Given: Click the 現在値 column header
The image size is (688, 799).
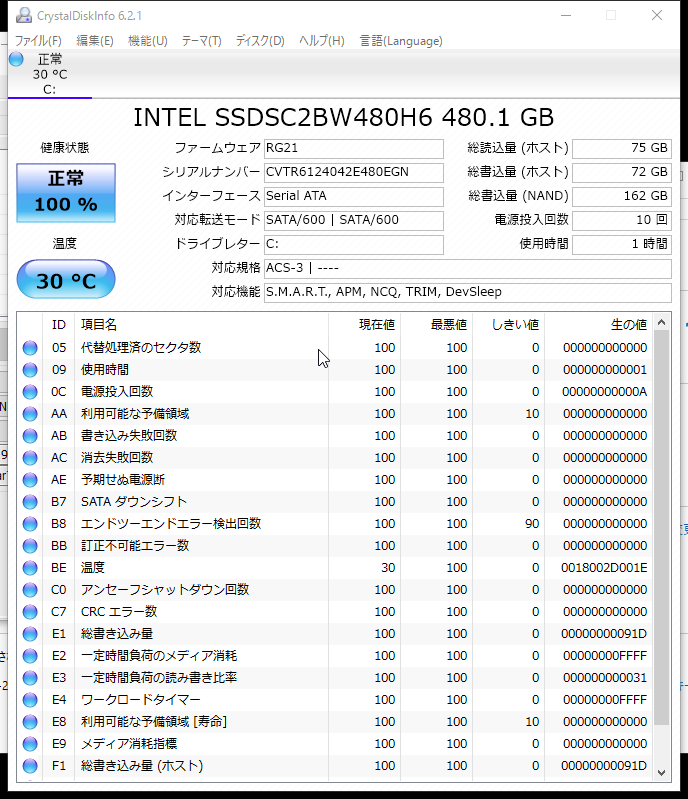Looking at the screenshot, I should pos(364,325).
